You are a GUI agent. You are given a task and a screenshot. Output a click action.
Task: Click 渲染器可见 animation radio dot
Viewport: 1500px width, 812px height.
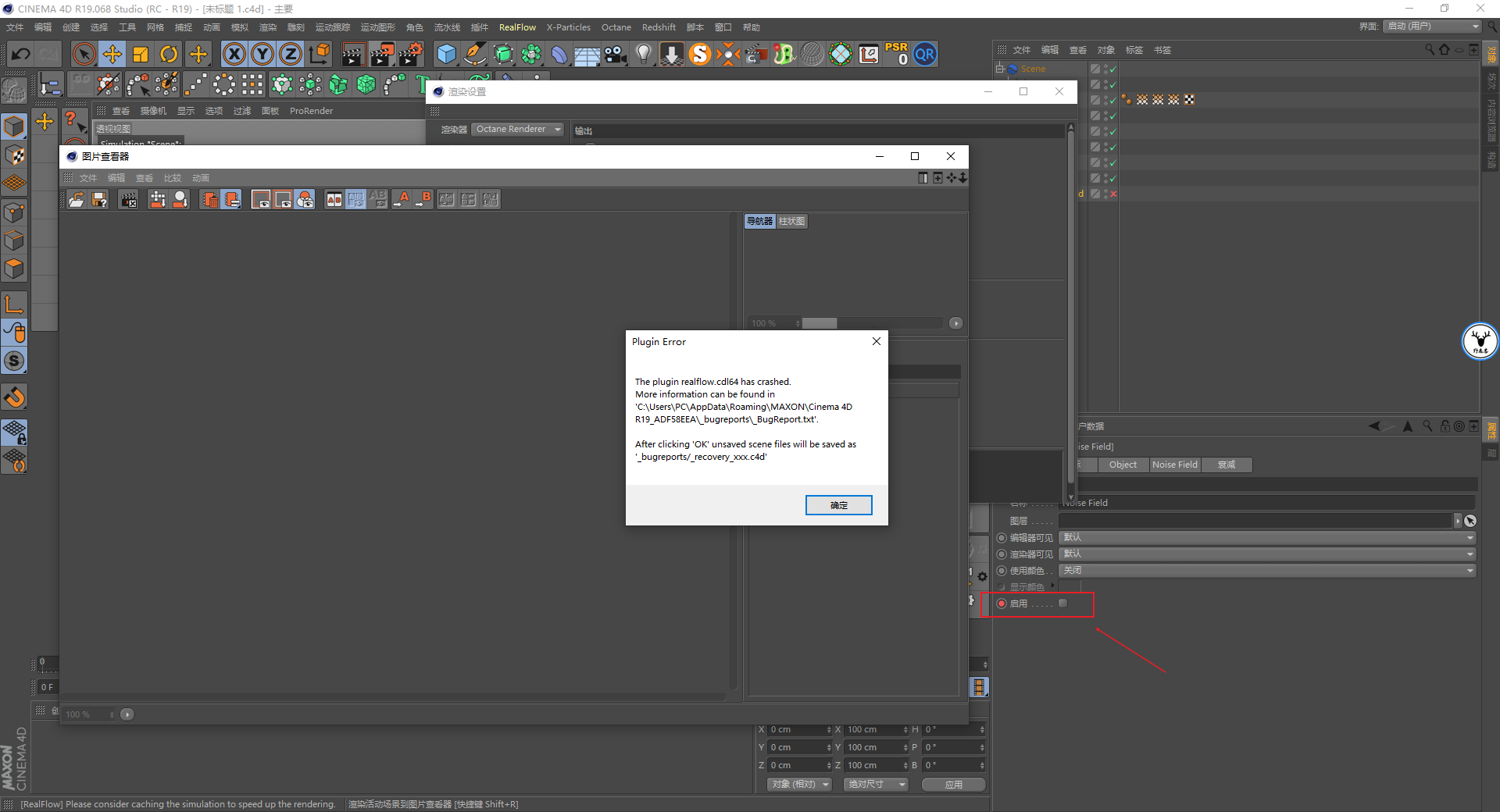1002,554
